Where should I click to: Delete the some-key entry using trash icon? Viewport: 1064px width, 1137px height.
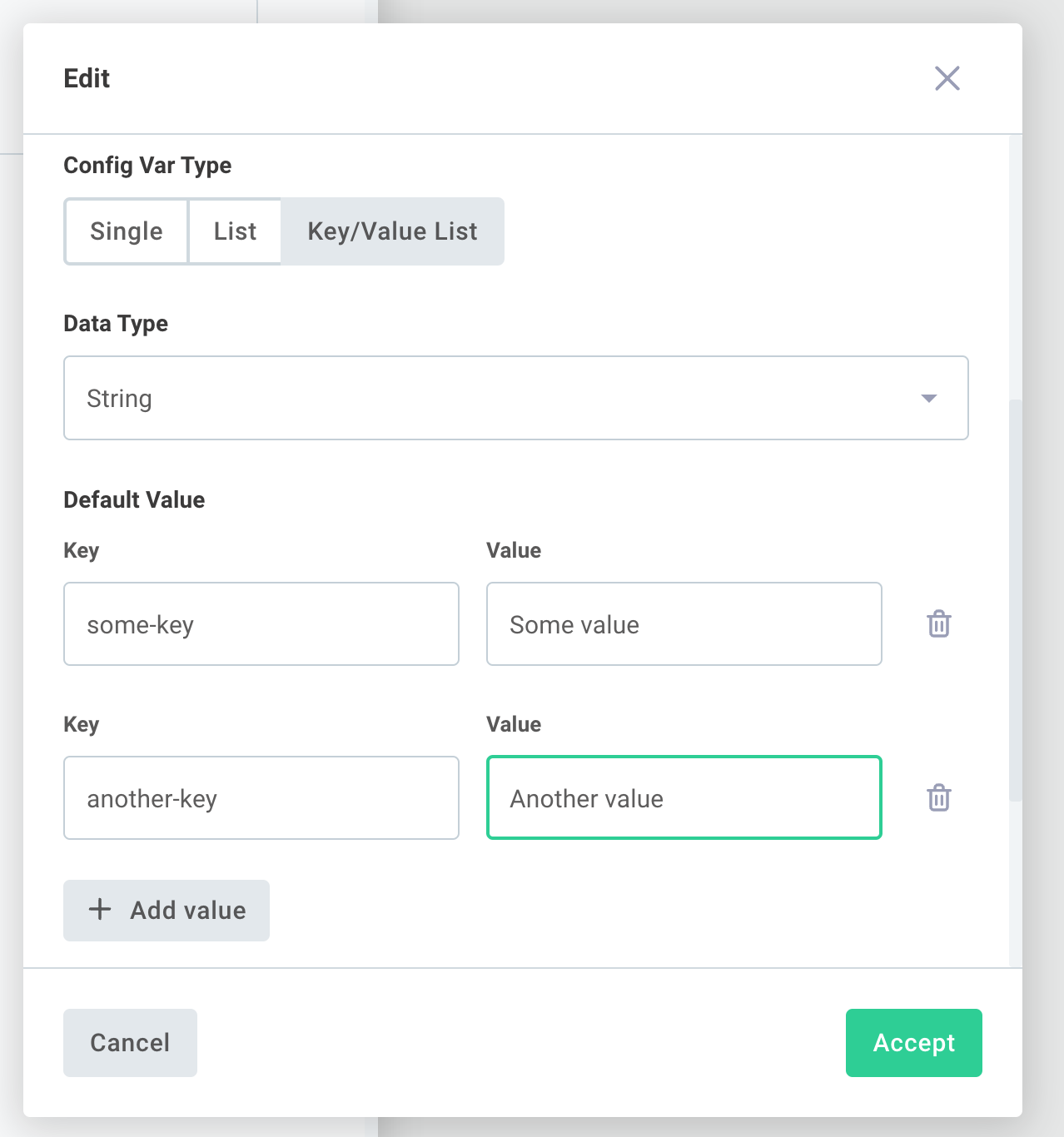tap(938, 623)
